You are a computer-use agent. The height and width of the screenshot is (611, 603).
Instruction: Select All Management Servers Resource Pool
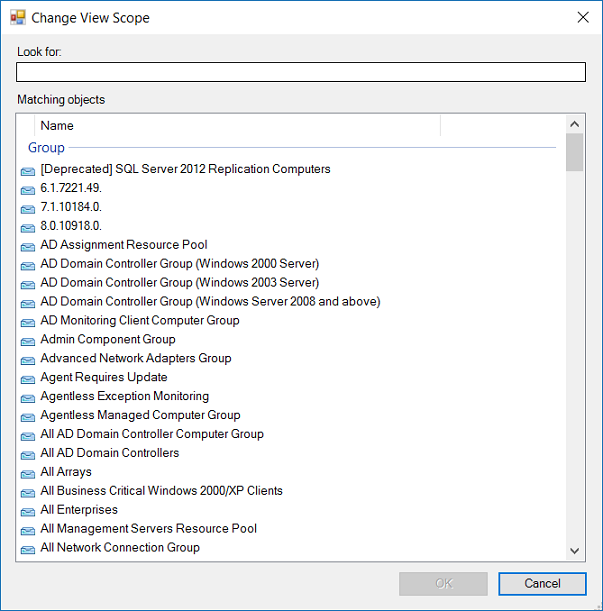tap(149, 528)
